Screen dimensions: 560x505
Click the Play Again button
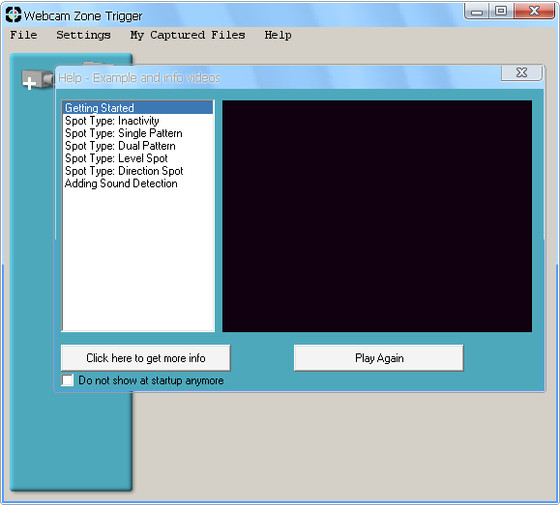(379, 358)
